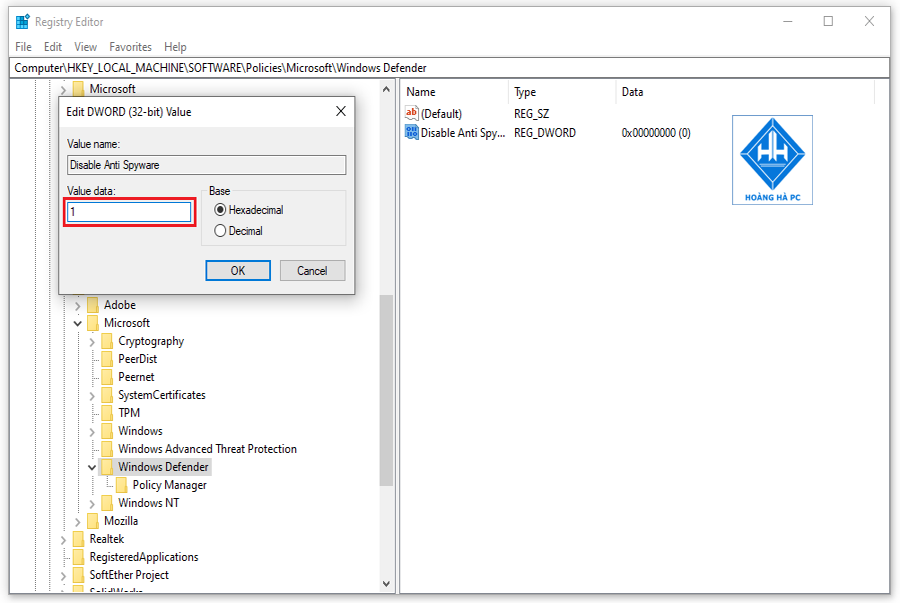Click the Cancel button in the dialog
Viewport: 900px width, 603px height.
click(x=312, y=271)
